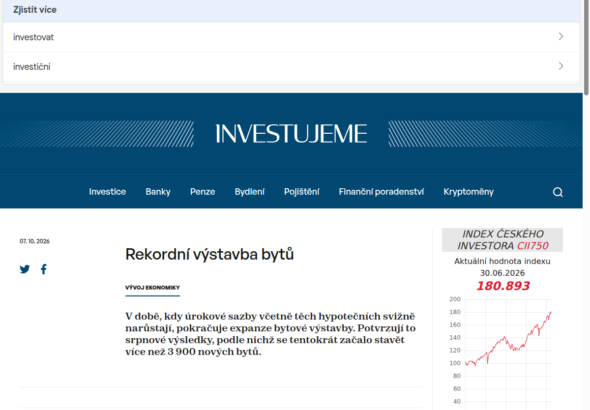The height and width of the screenshot is (410, 590).
Task: Click the article lead paragraph text
Action: tap(271, 334)
